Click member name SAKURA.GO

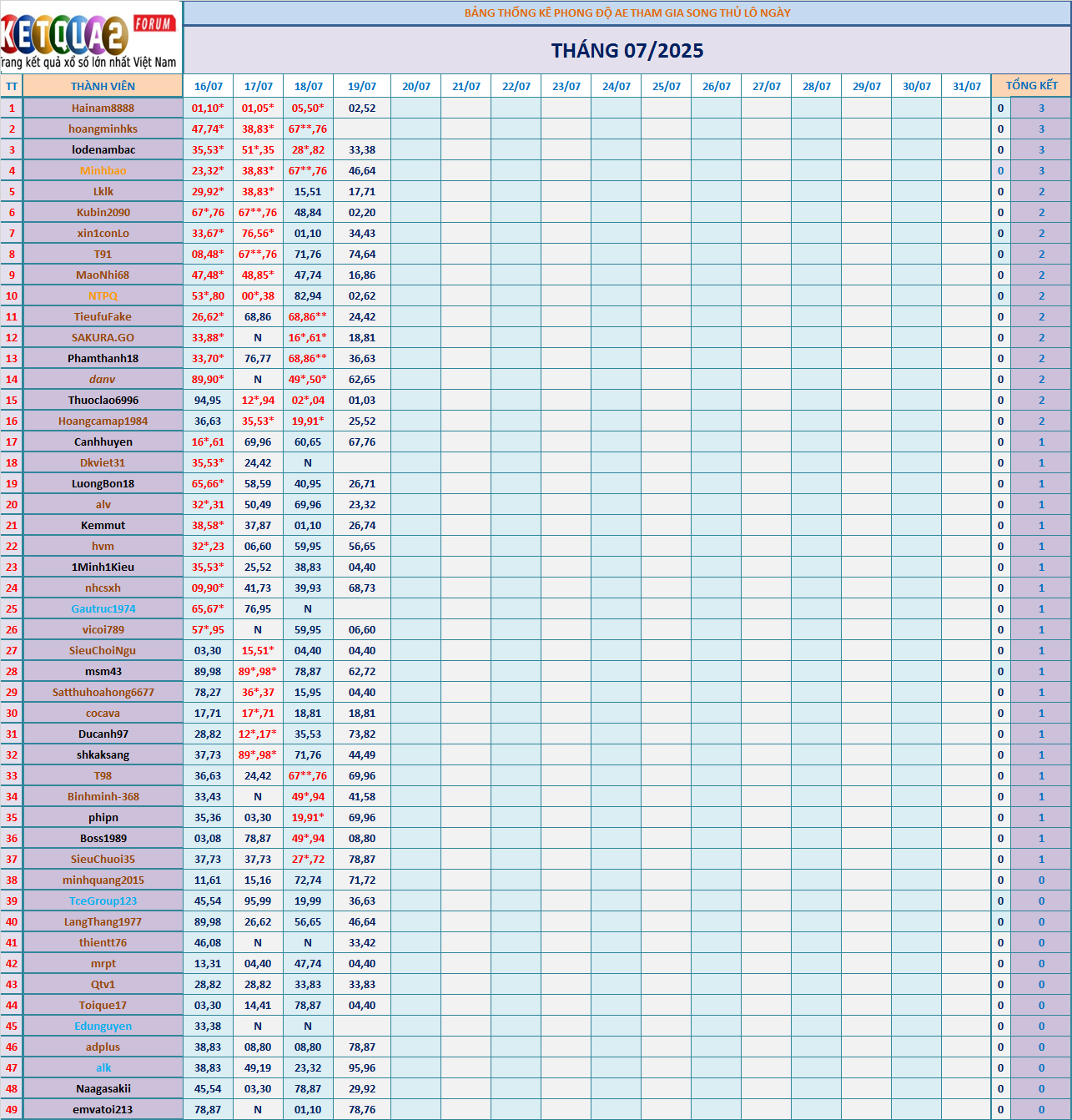103,337
